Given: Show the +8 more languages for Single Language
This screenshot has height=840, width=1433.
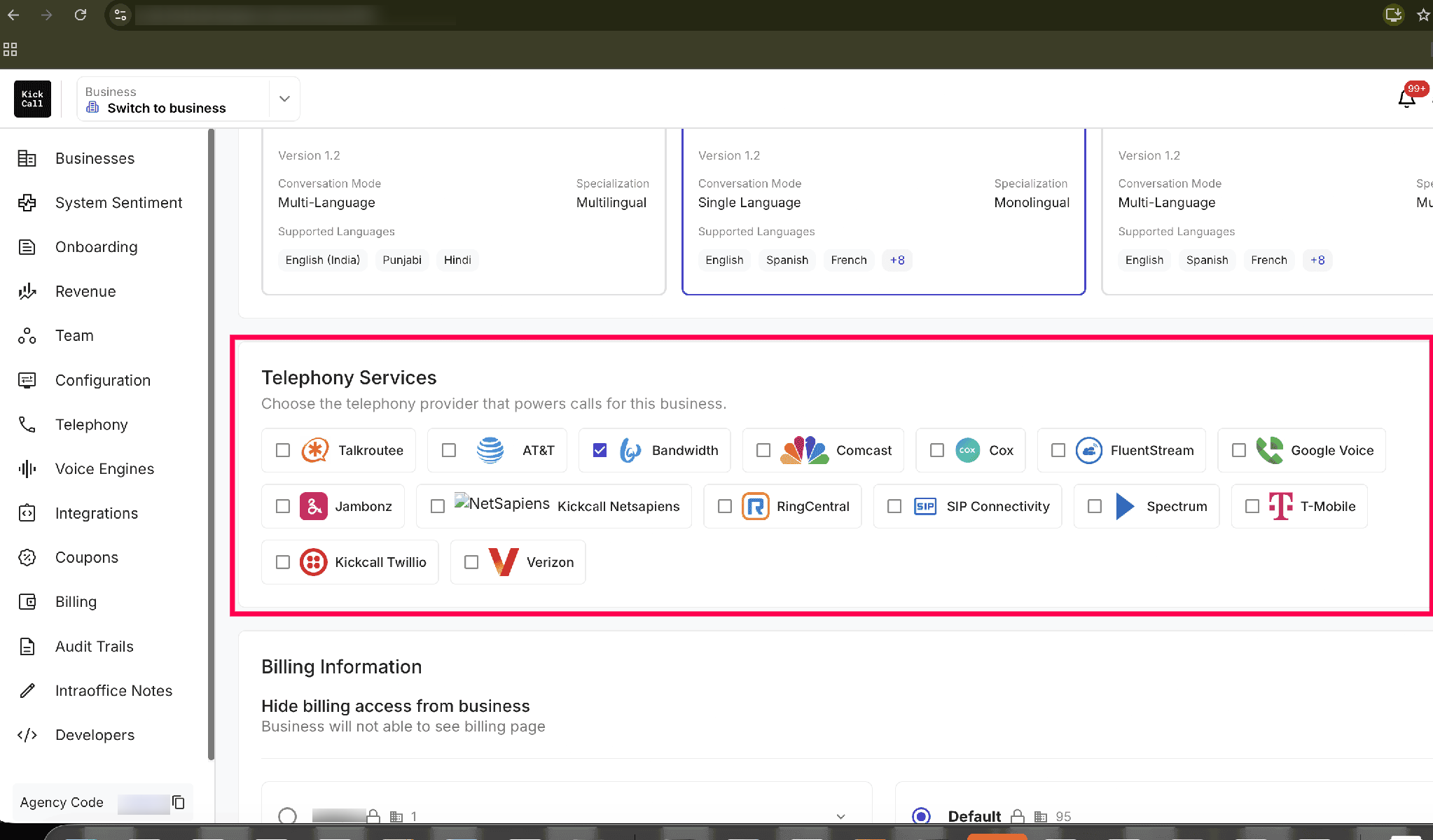Looking at the screenshot, I should pyautogui.click(x=897, y=260).
